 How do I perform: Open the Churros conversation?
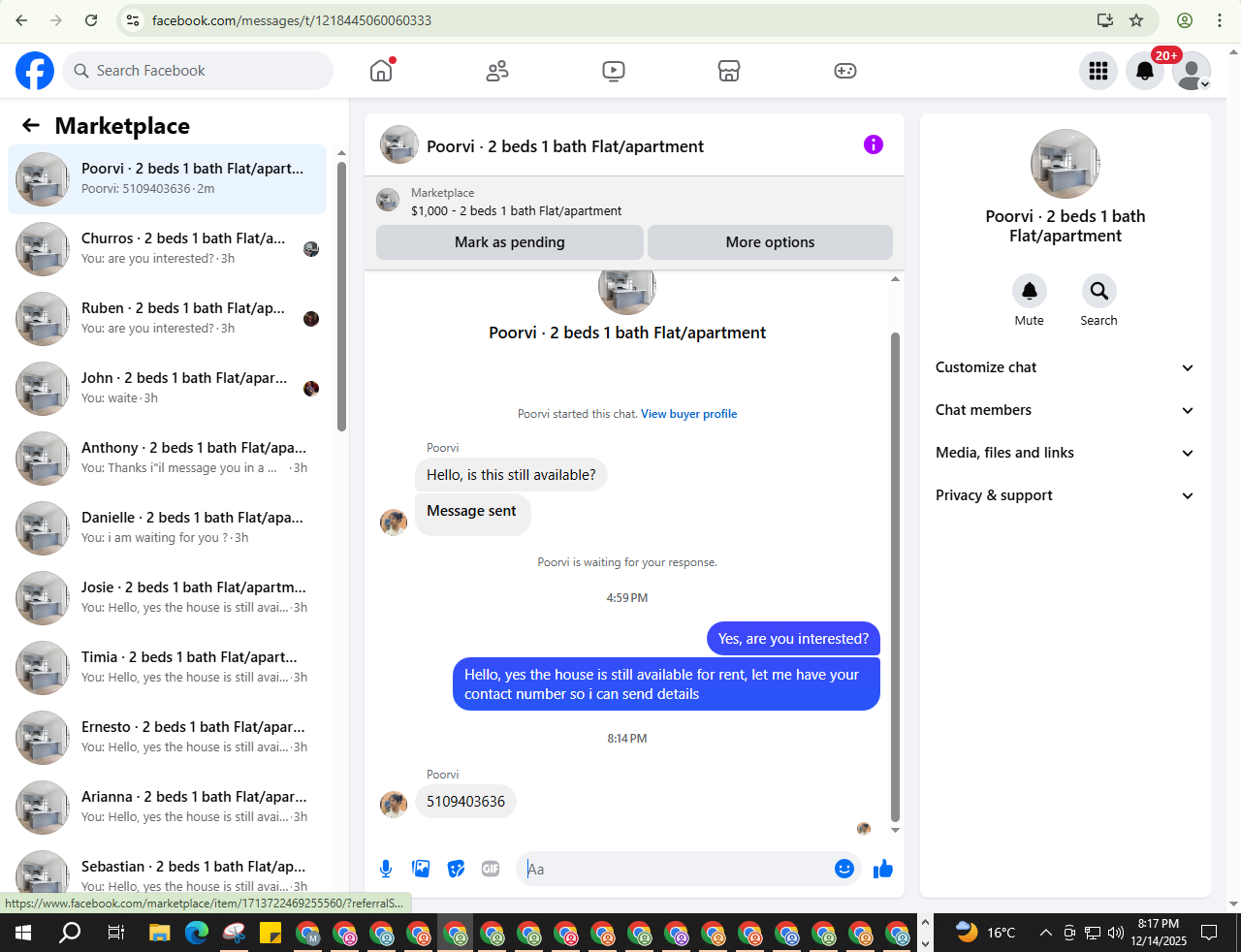coord(167,249)
